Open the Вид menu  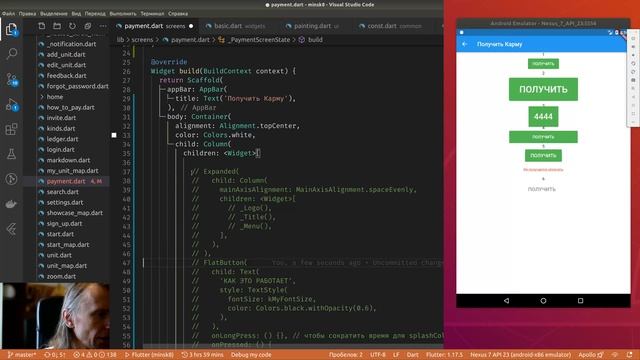click(x=76, y=13)
